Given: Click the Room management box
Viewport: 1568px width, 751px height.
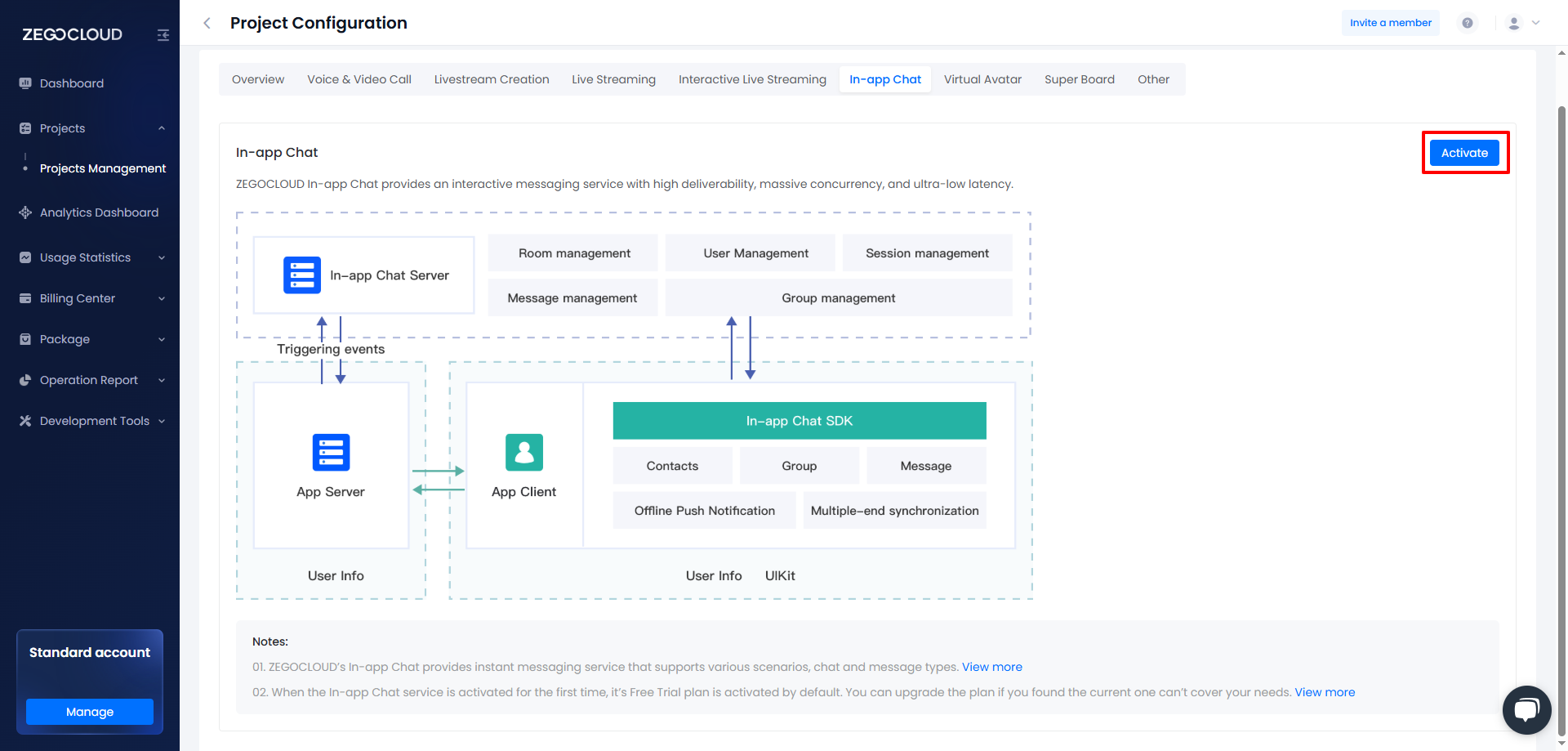Looking at the screenshot, I should [x=572, y=253].
